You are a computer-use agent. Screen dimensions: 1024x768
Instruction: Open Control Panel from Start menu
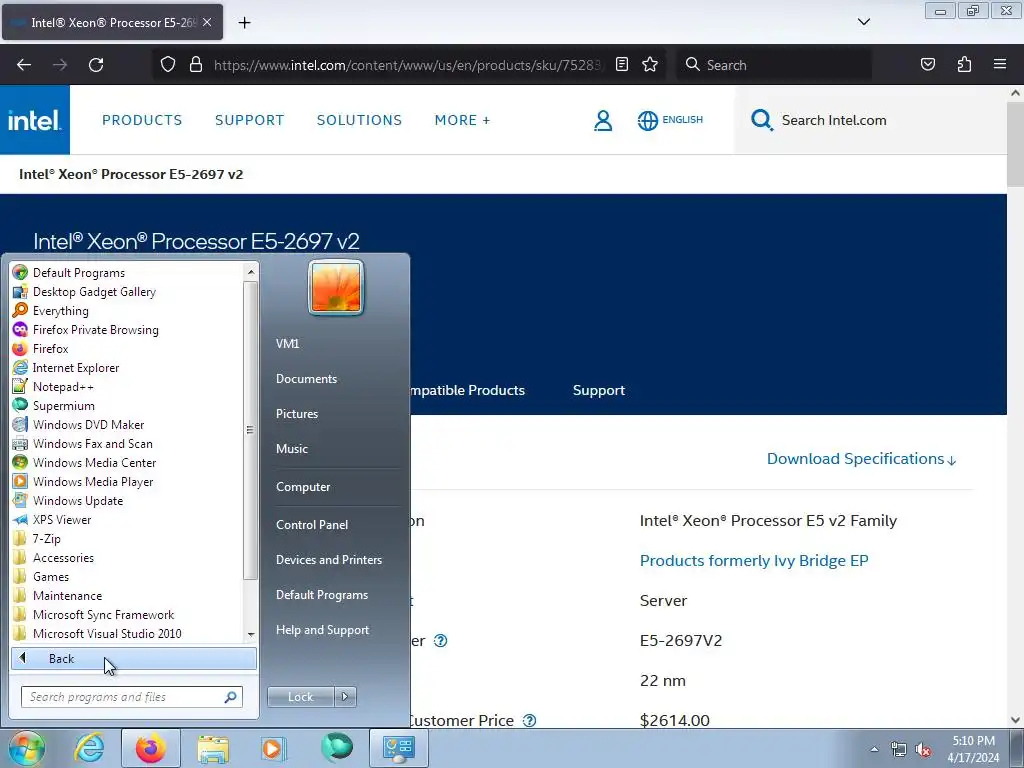coord(312,524)
